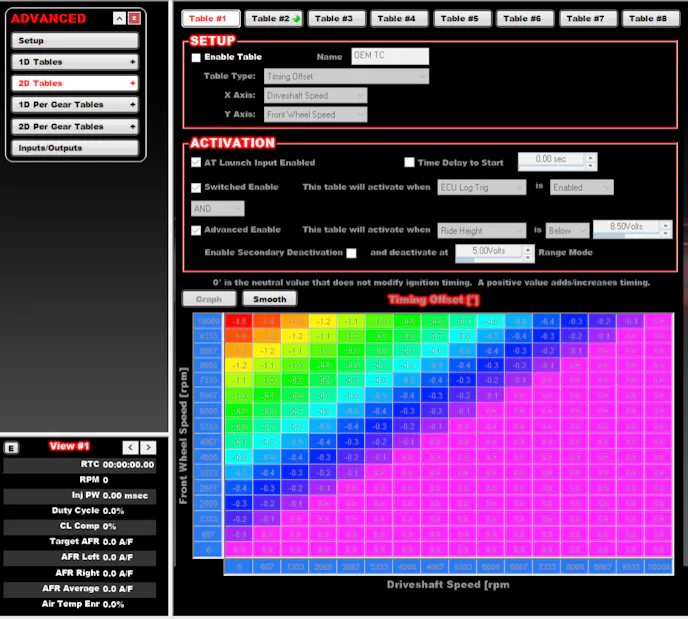688x619 pixels.
Task: Close the ADVANCED panel
Action: coord(135,18)
